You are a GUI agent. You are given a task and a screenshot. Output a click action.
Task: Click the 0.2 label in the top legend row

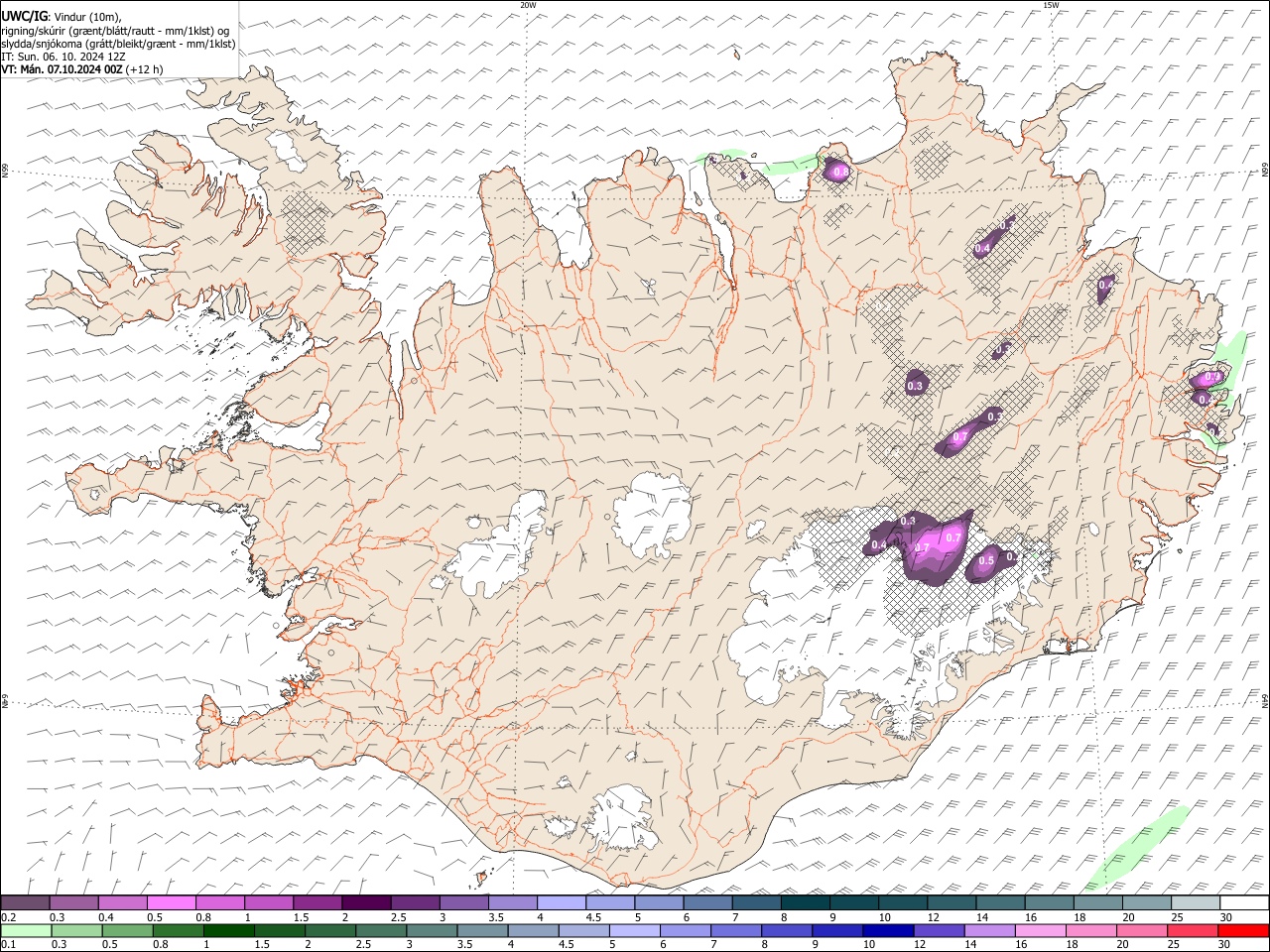click(x=8, y=917)
